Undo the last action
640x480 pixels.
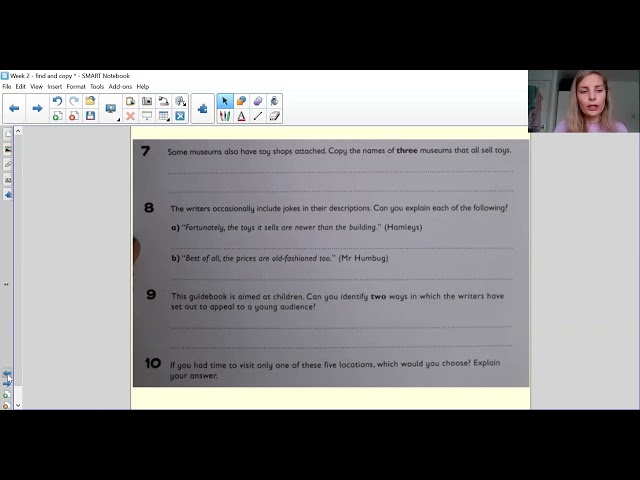[x=57, y=101]
